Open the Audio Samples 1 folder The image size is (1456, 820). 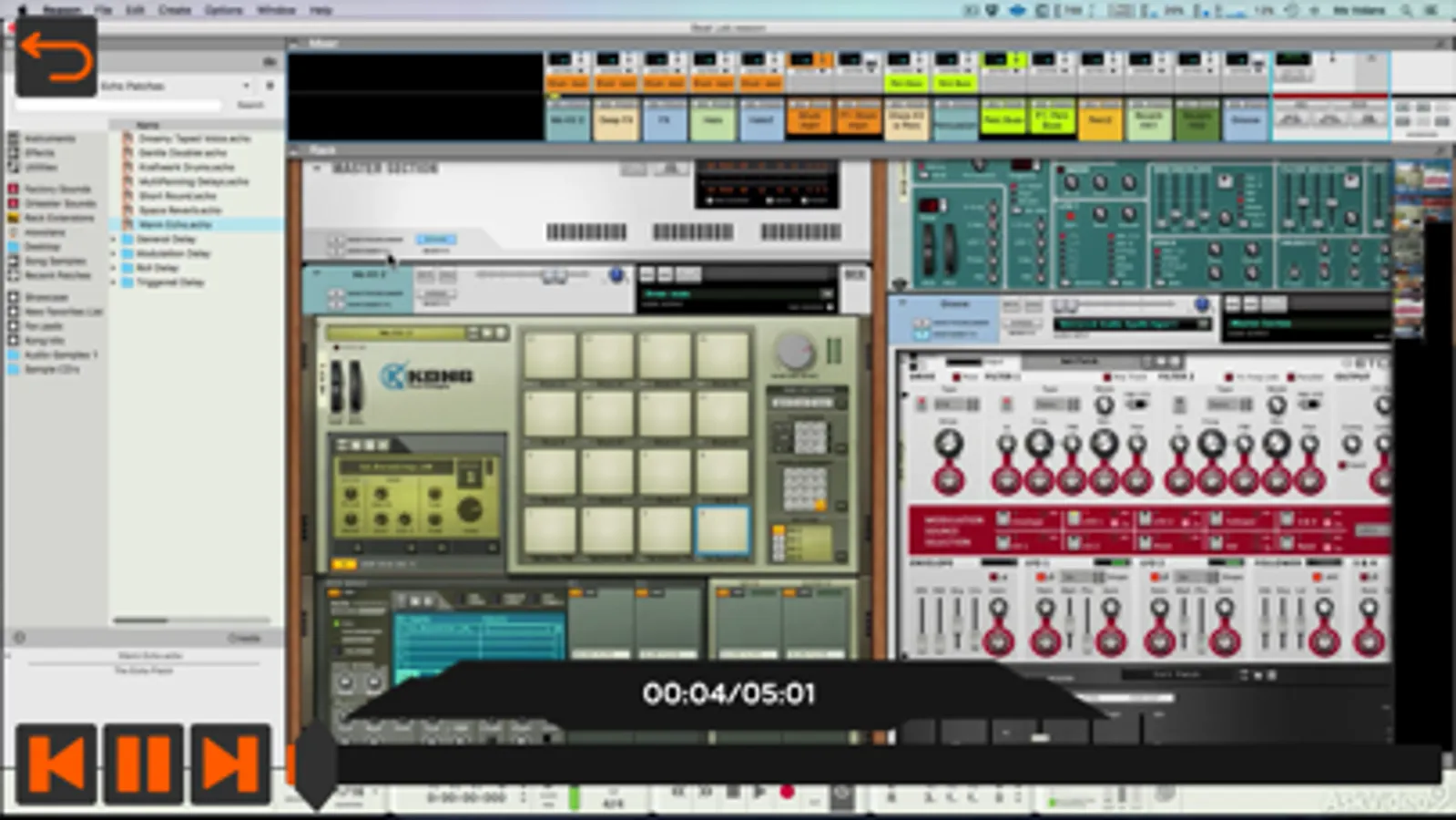pos(60,355)
